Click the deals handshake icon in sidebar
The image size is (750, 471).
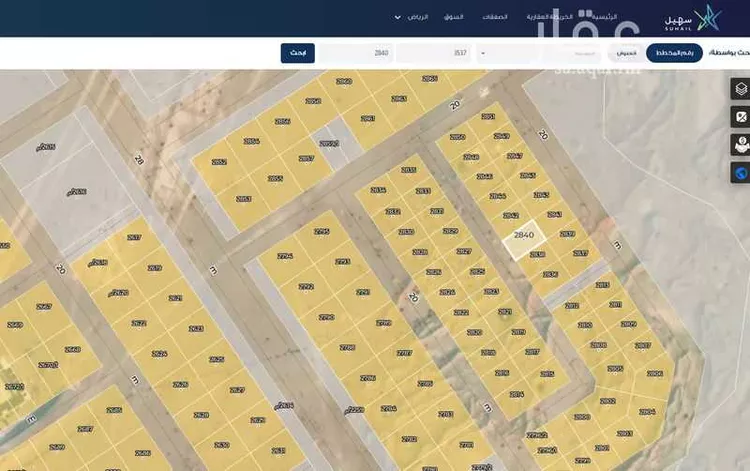741,145
